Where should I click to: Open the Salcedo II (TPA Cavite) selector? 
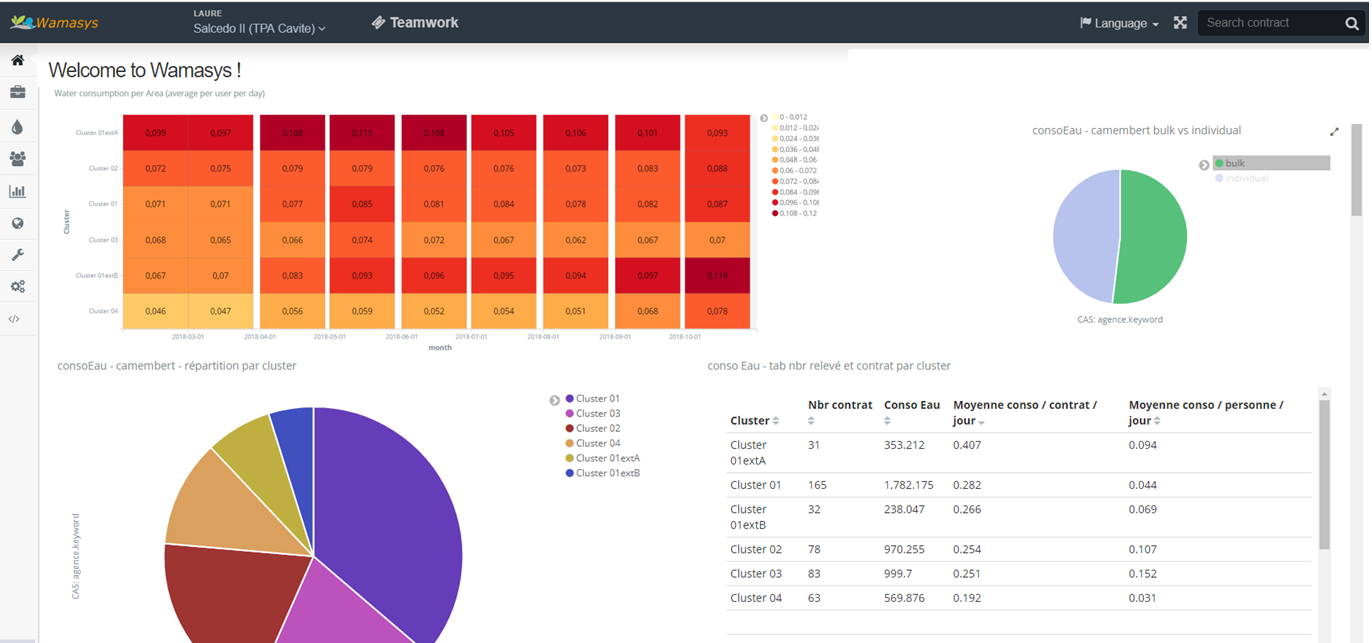(260, 29)
